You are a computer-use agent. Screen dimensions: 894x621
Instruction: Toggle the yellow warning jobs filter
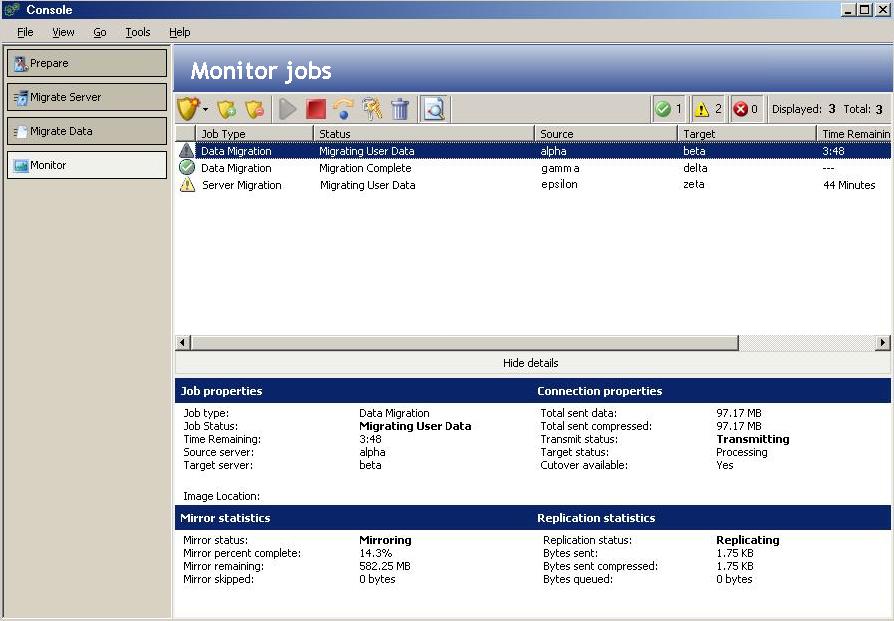(708, 109)
